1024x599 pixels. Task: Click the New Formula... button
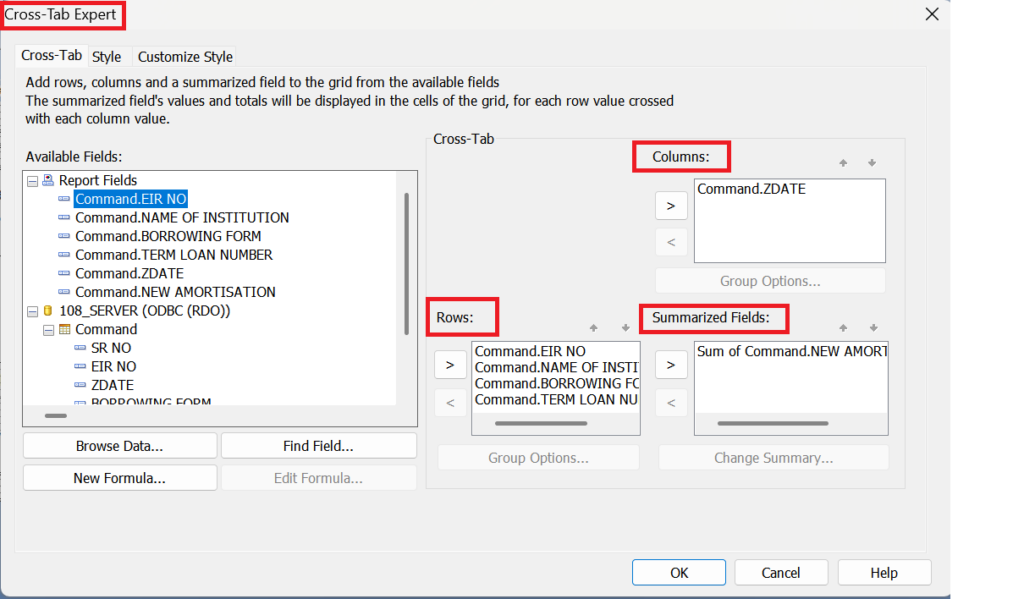[119, 478]
